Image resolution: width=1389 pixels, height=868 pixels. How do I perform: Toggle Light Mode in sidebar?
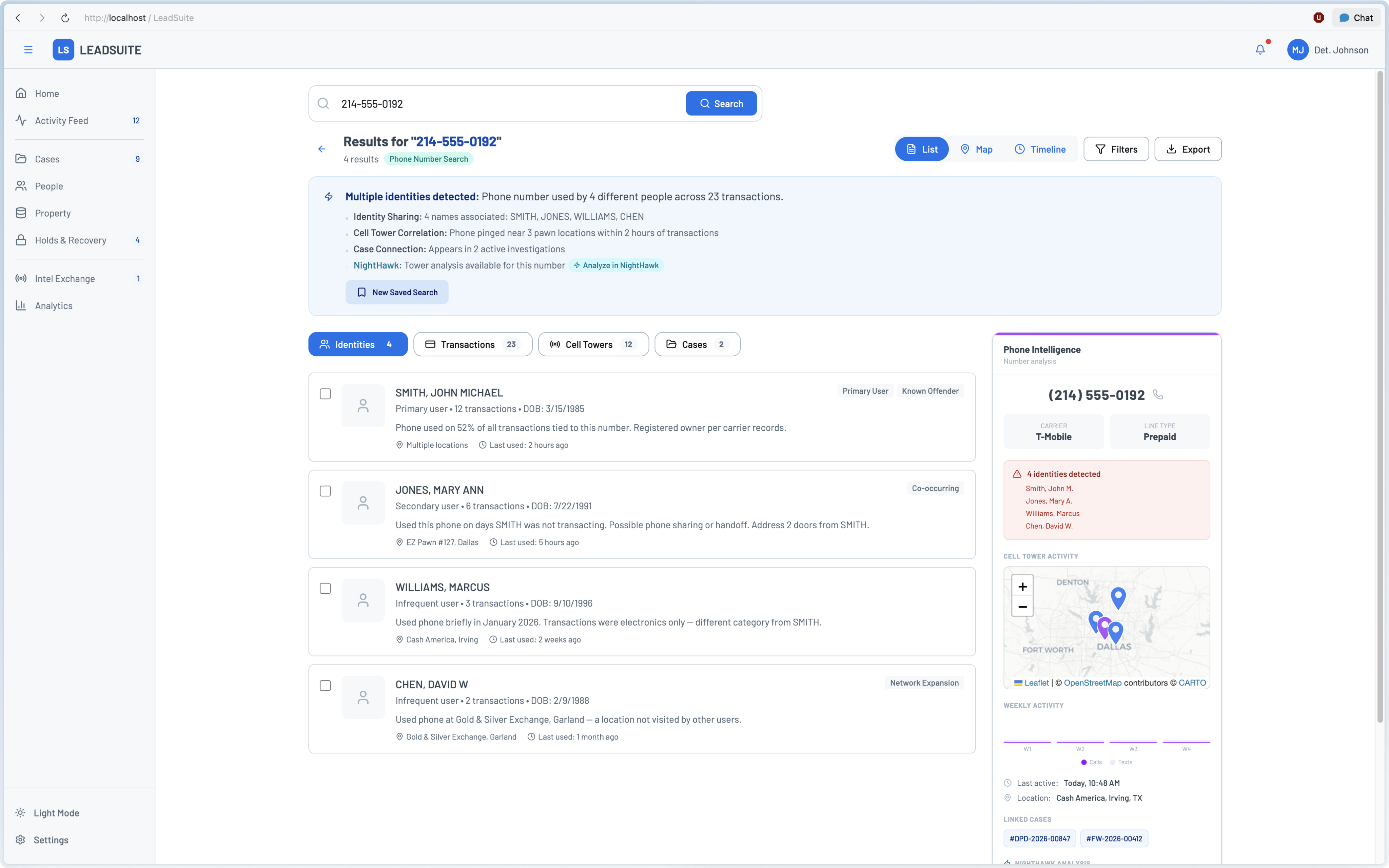[x=56, y=813]
